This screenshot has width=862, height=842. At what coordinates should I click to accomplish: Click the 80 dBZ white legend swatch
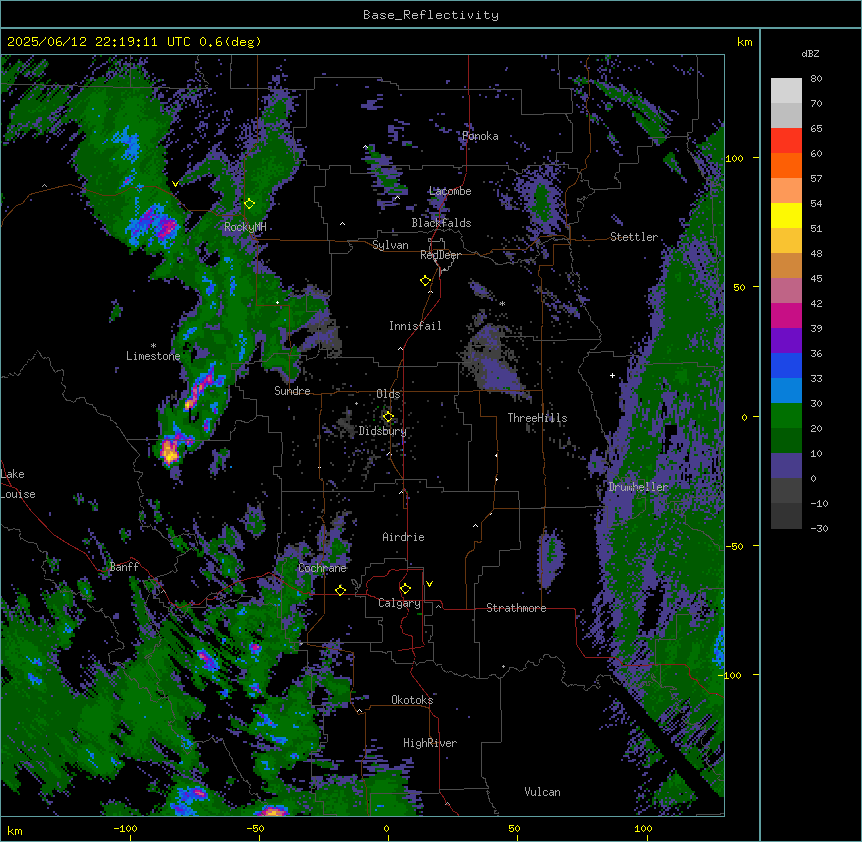786,91
